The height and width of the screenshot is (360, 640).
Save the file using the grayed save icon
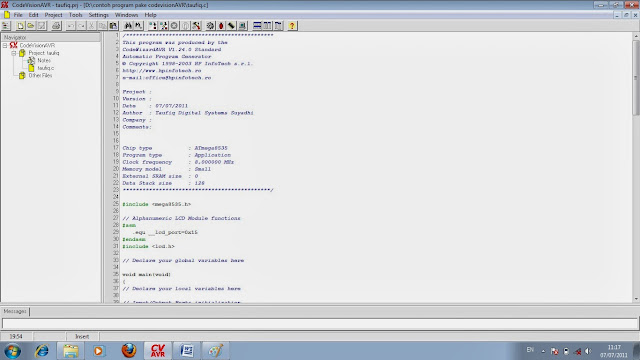pos(41,26)
